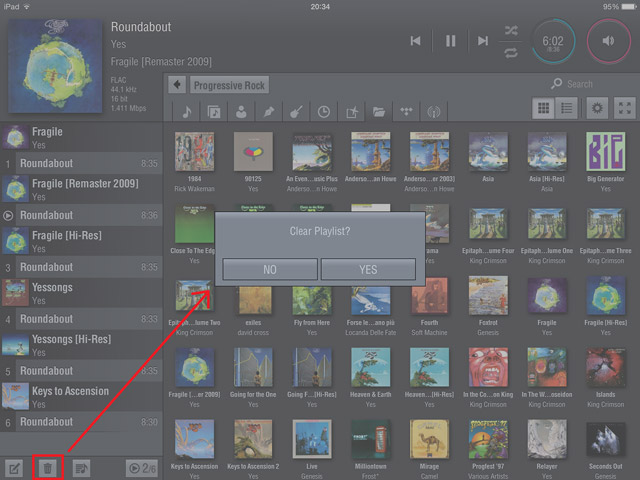Open the settings gear icon
This screenshot has width=640, height=480.
[598, 109]
